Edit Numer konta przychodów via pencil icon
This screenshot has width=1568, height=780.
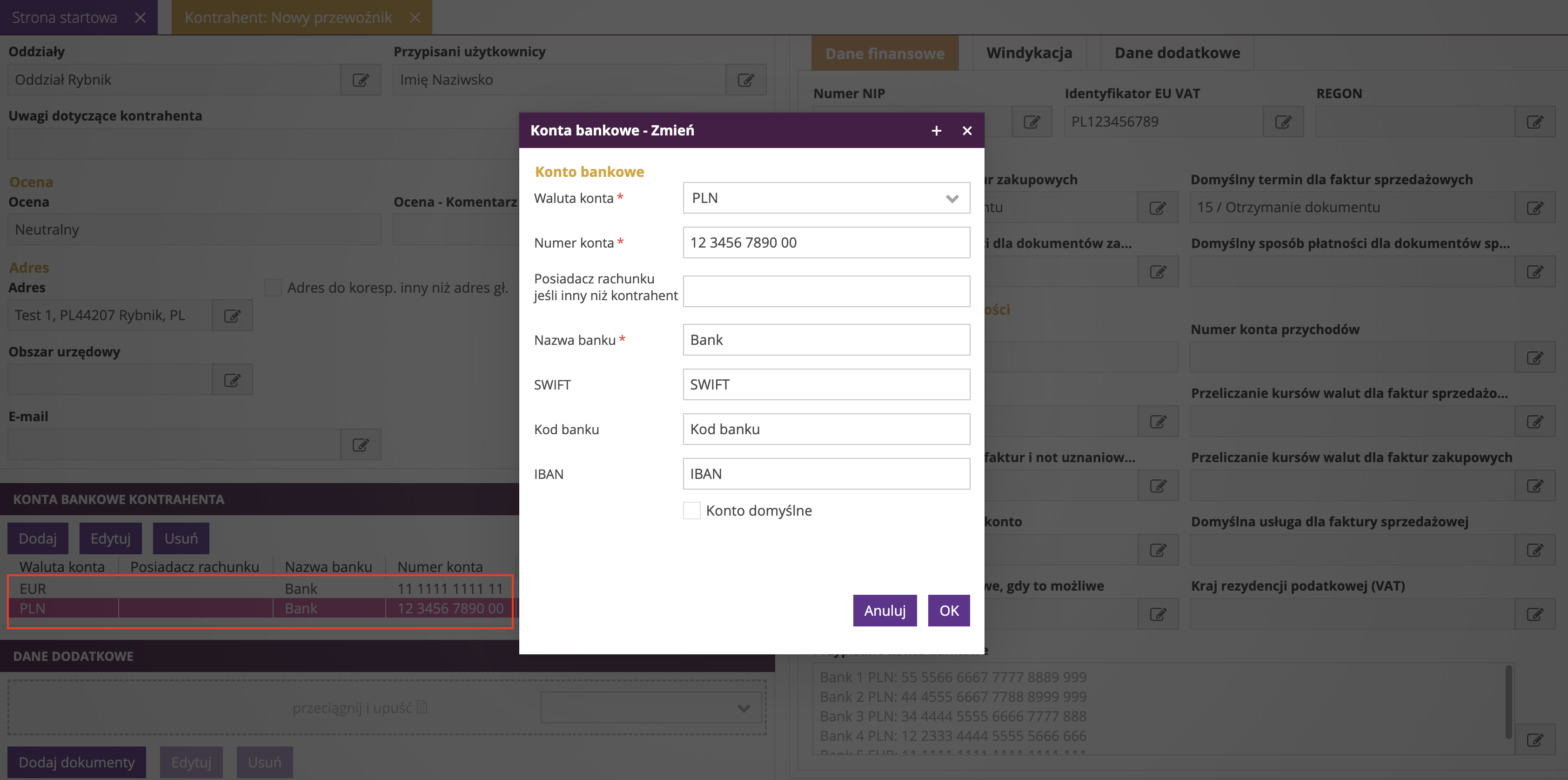pos(1534,357)
